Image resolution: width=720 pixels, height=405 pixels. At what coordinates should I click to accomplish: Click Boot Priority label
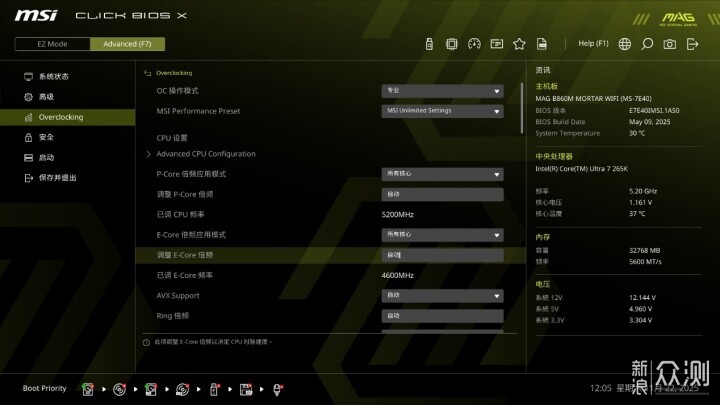45,388
